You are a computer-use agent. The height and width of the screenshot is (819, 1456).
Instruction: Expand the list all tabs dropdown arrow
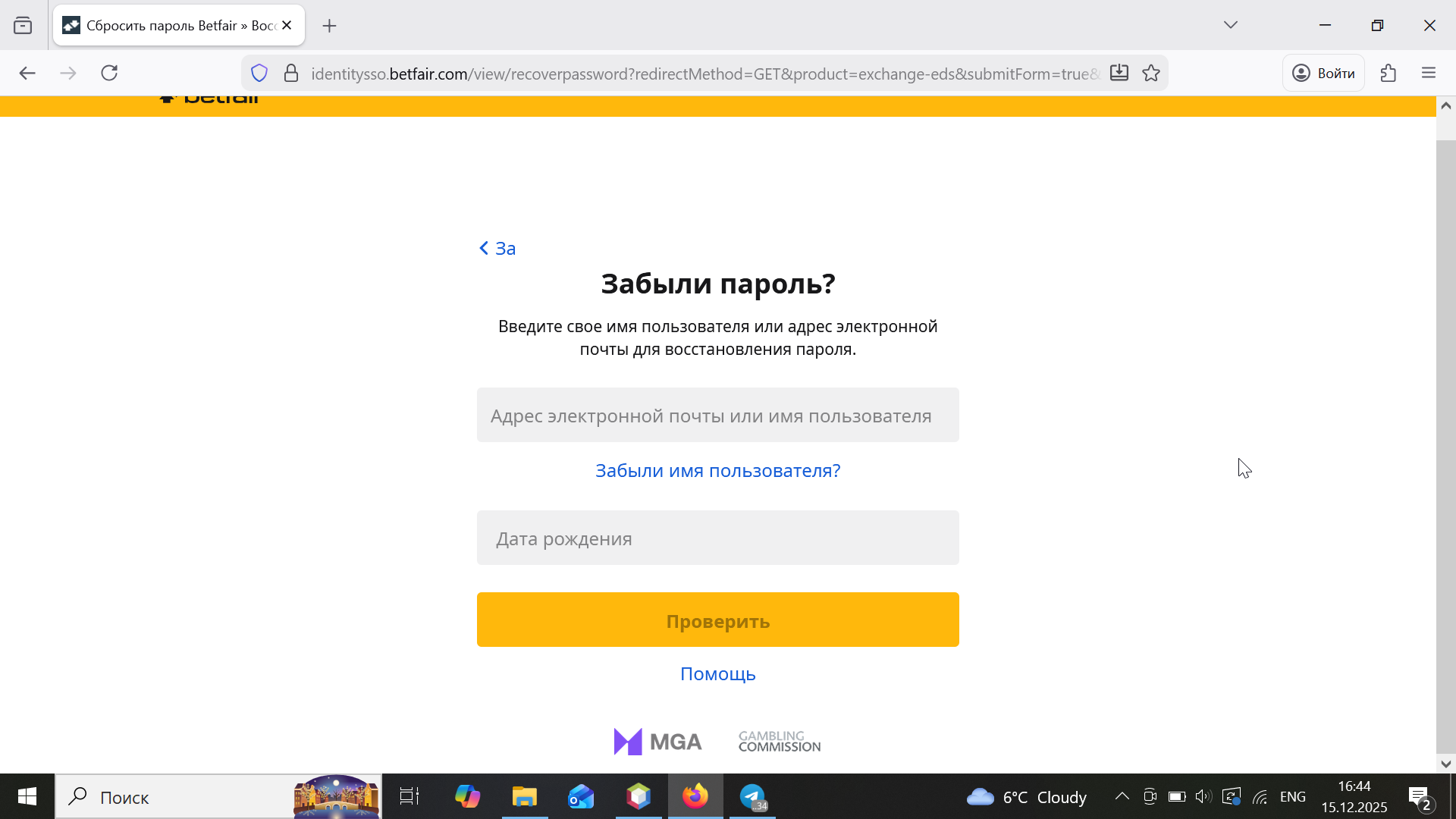[1231, 25]
